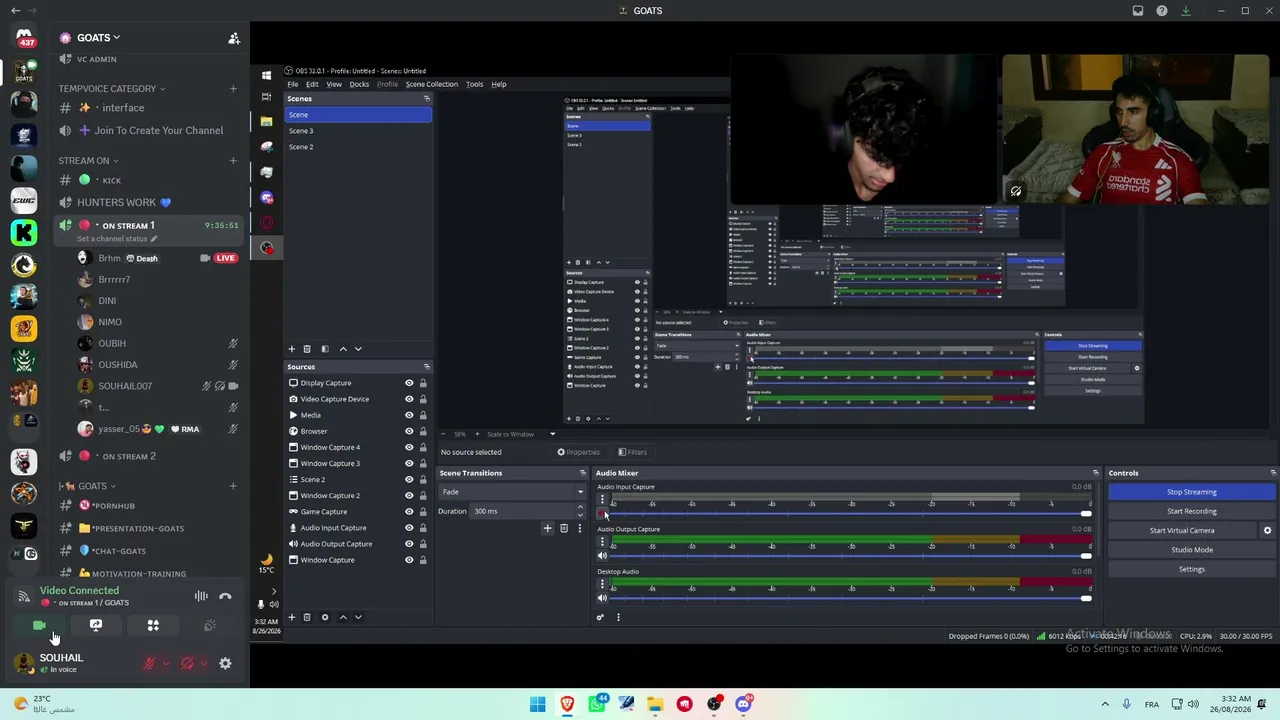
Task: Click the Start Recording button
Action: point(1191,511)
